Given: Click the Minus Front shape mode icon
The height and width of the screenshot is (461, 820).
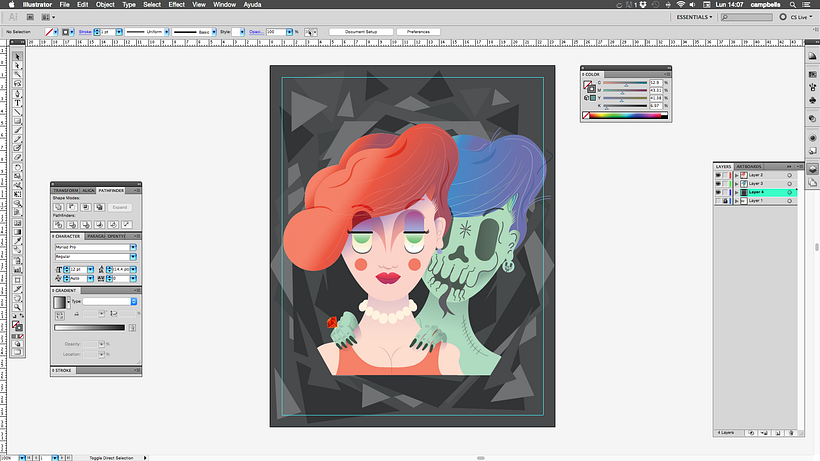Looking at the screenshot, I should click(72, 207).
